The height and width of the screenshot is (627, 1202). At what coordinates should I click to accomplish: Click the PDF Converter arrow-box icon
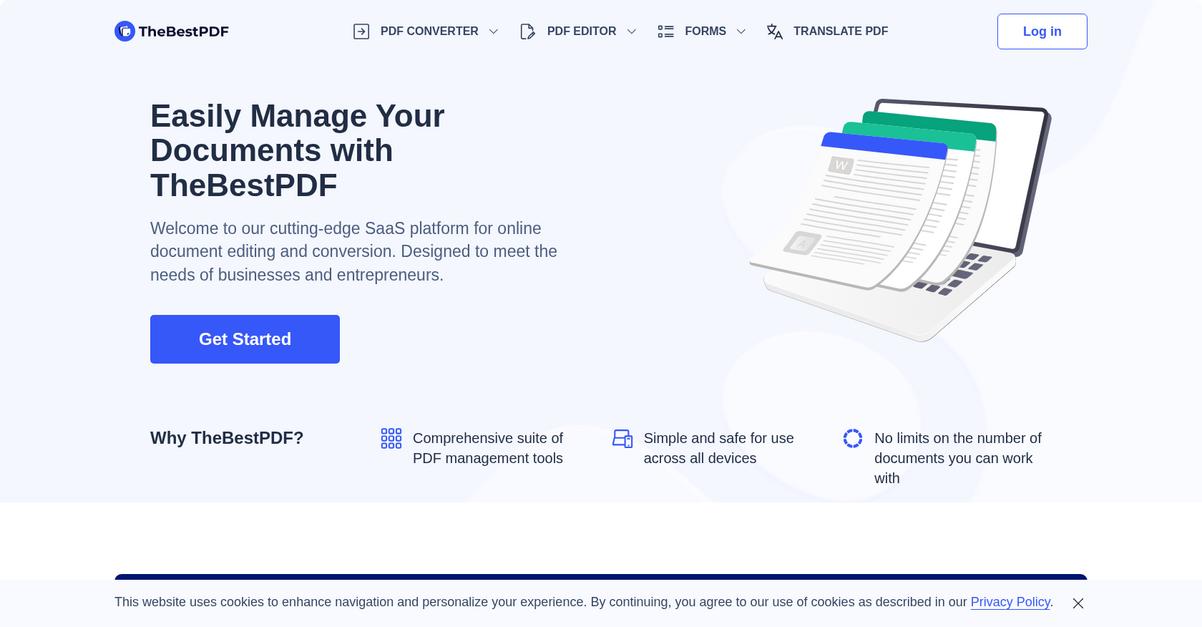tap(361, 31)
